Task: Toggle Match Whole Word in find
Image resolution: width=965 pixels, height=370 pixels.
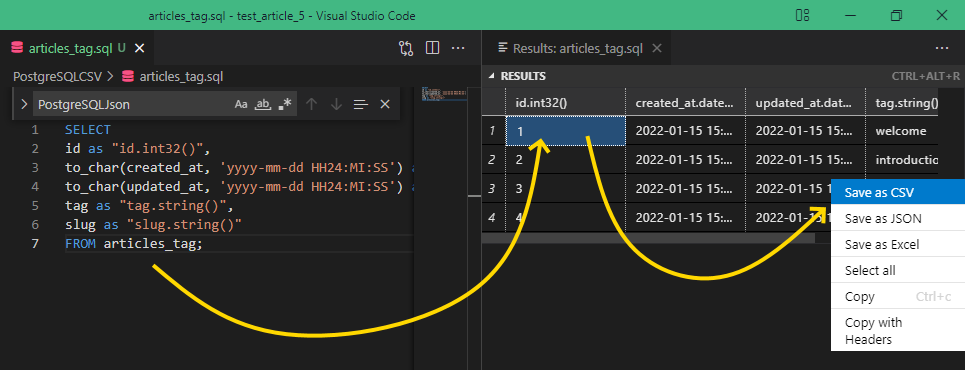Action: 263,105
